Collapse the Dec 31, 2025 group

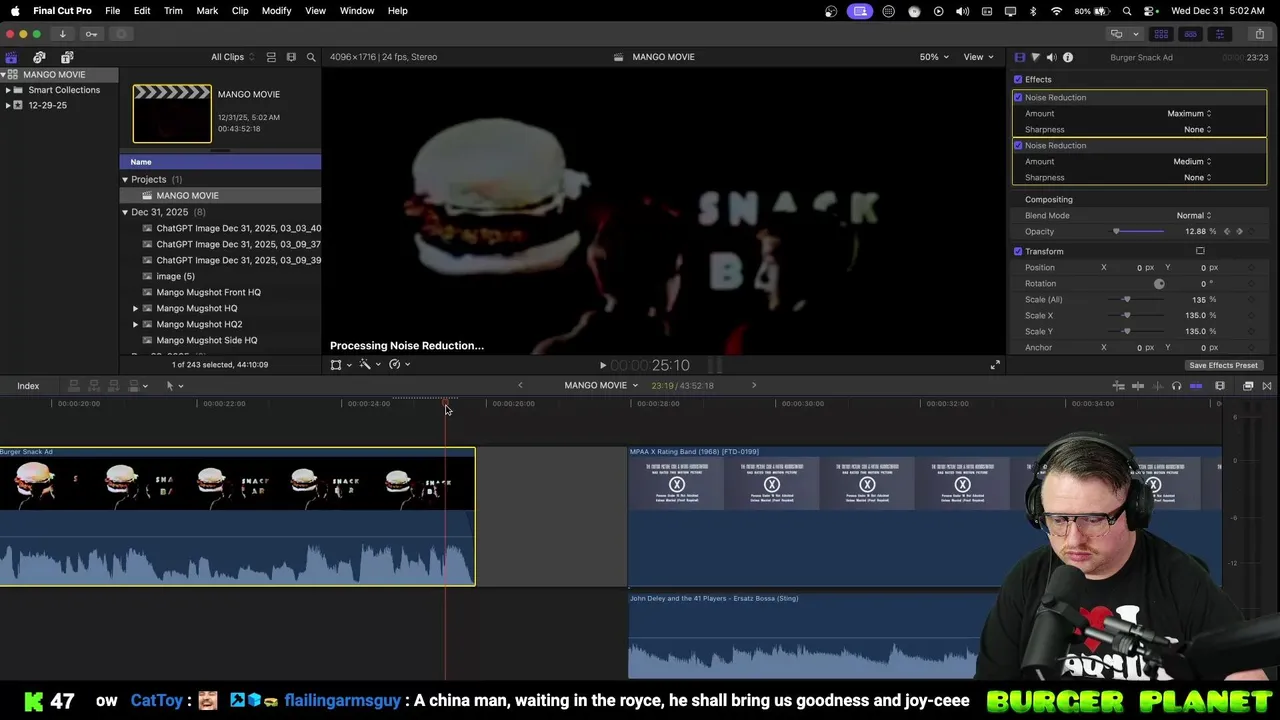click(125, 212)
